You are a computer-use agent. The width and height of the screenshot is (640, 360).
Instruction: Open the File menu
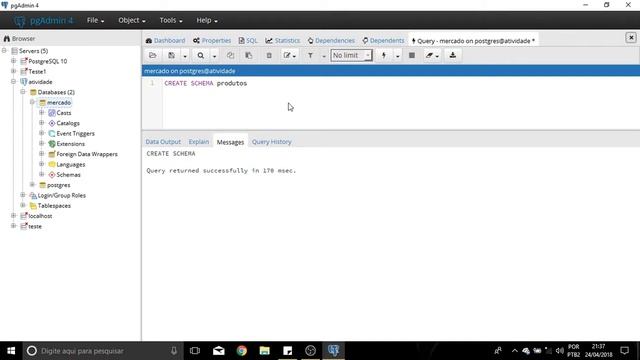tap(95, 20)
